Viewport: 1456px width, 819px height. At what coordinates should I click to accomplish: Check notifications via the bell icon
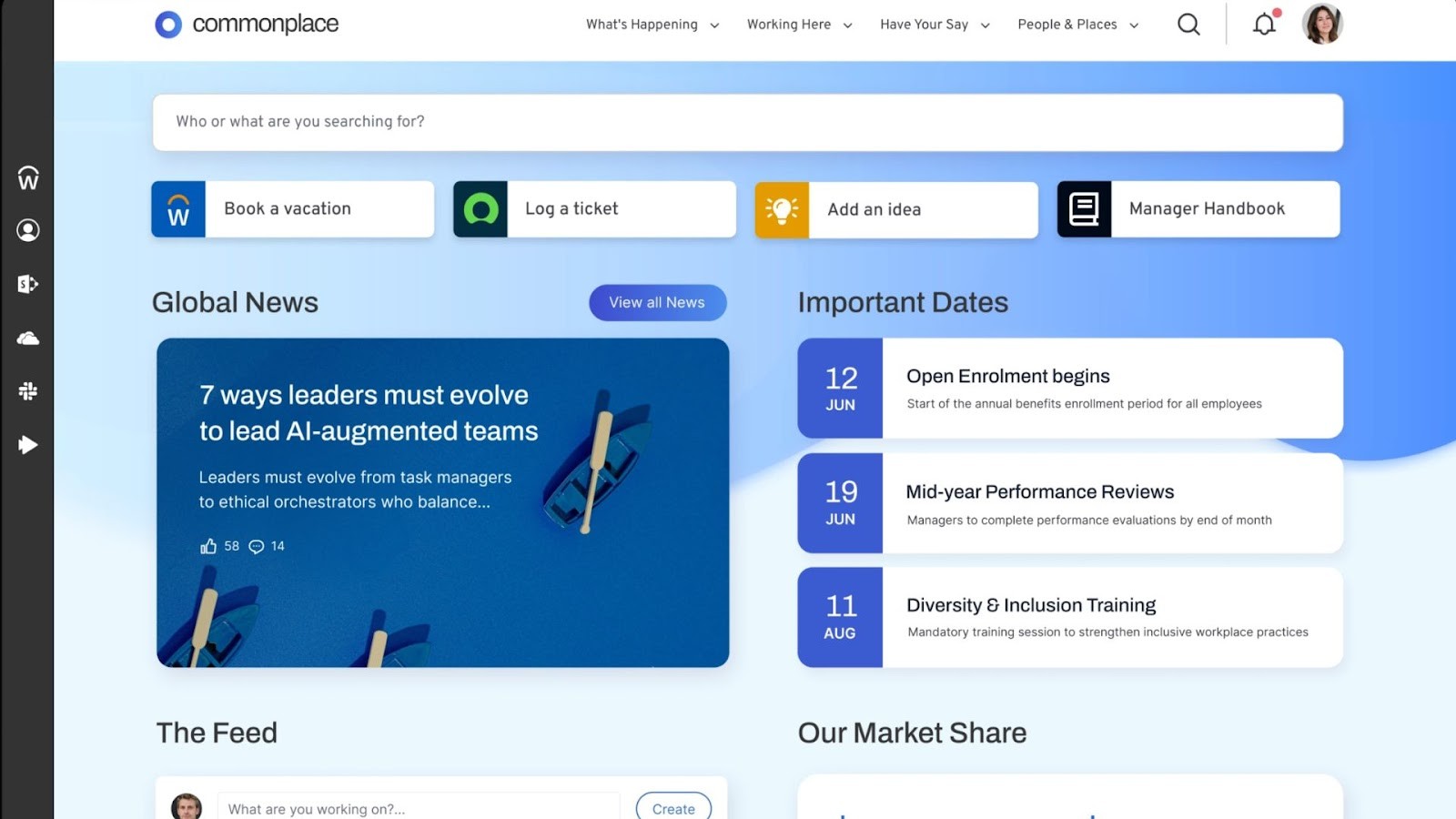[x=1263, y=25]
